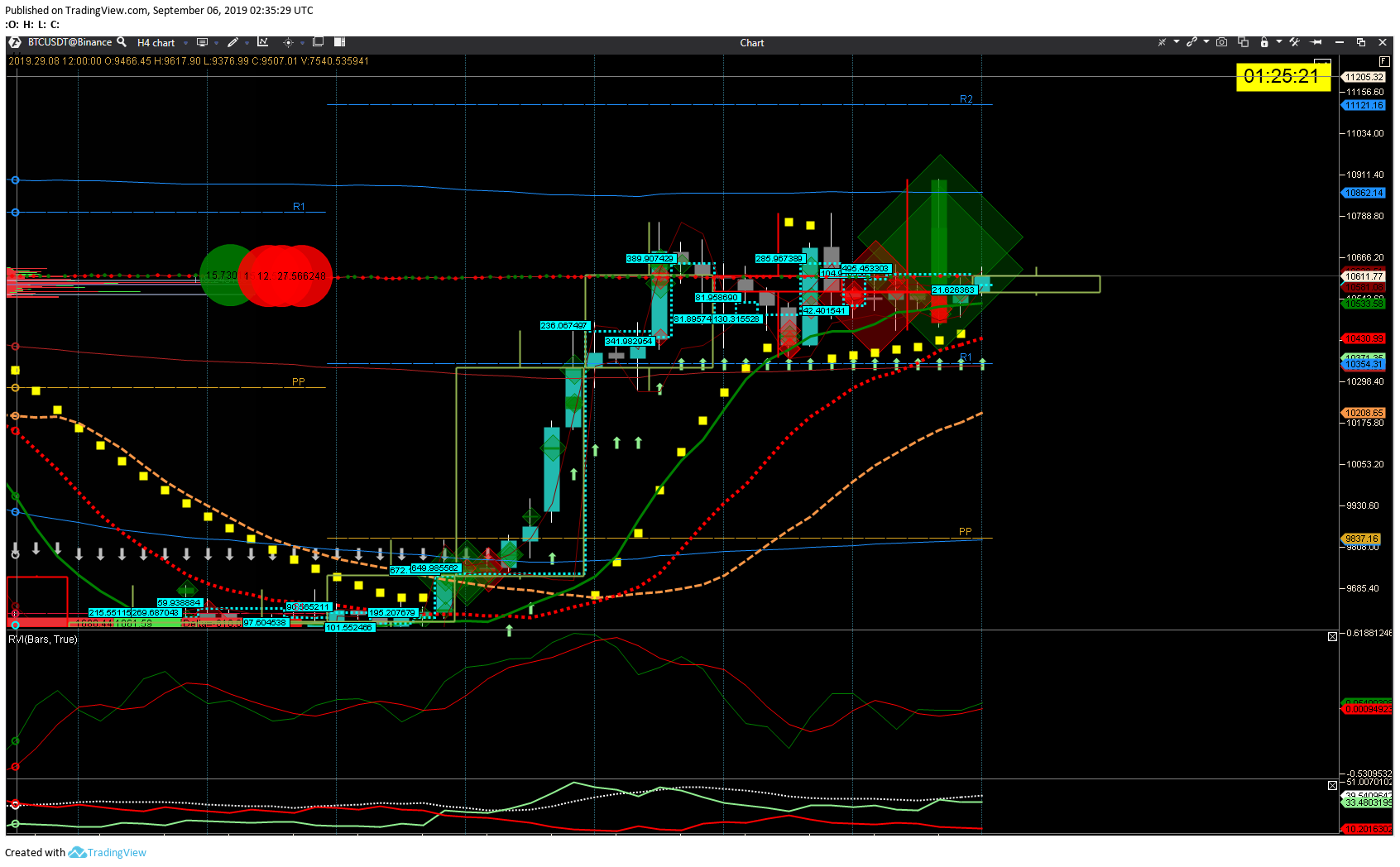
Task: Close the bottom indicator panel X box
Action: coord(1332,785)
